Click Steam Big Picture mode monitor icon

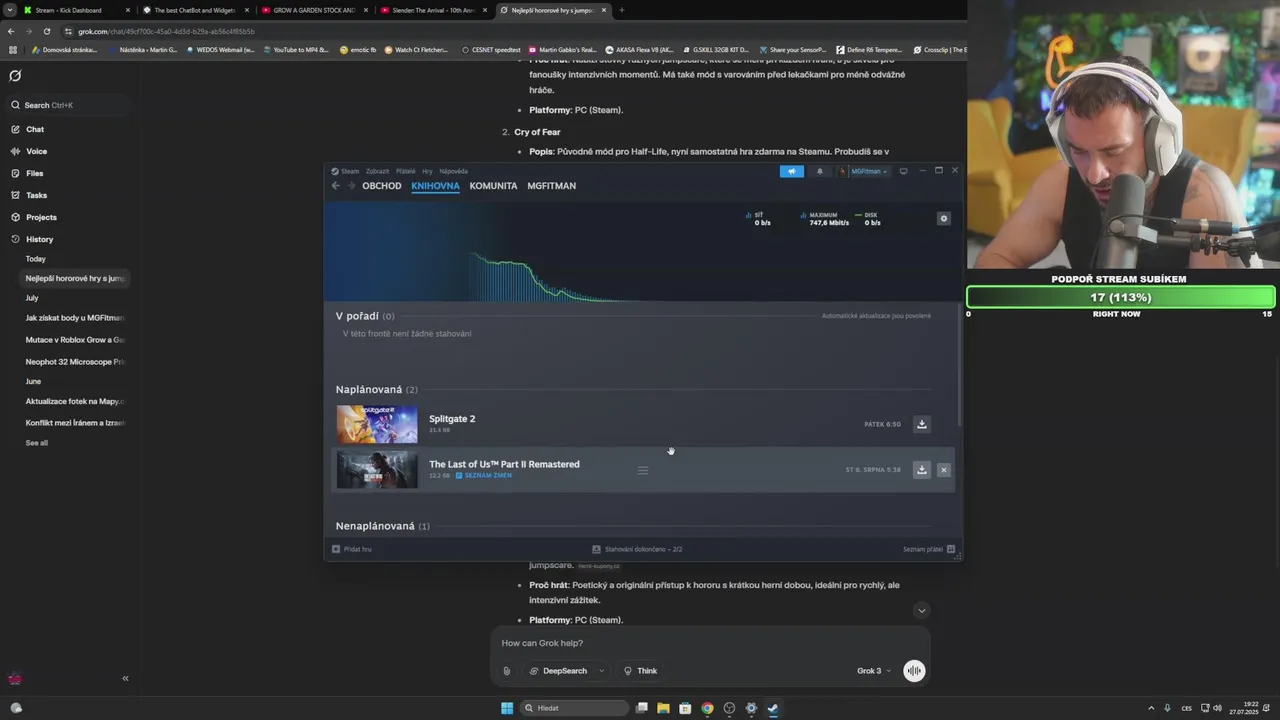(904, 171)
